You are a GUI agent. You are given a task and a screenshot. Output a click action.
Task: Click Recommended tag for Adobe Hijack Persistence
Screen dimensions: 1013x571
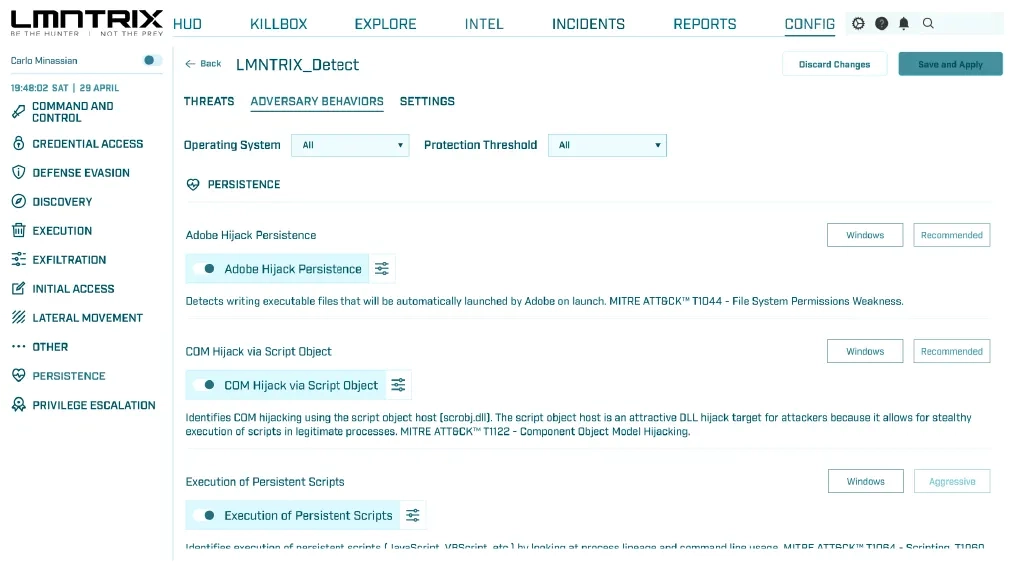[952, 235]
